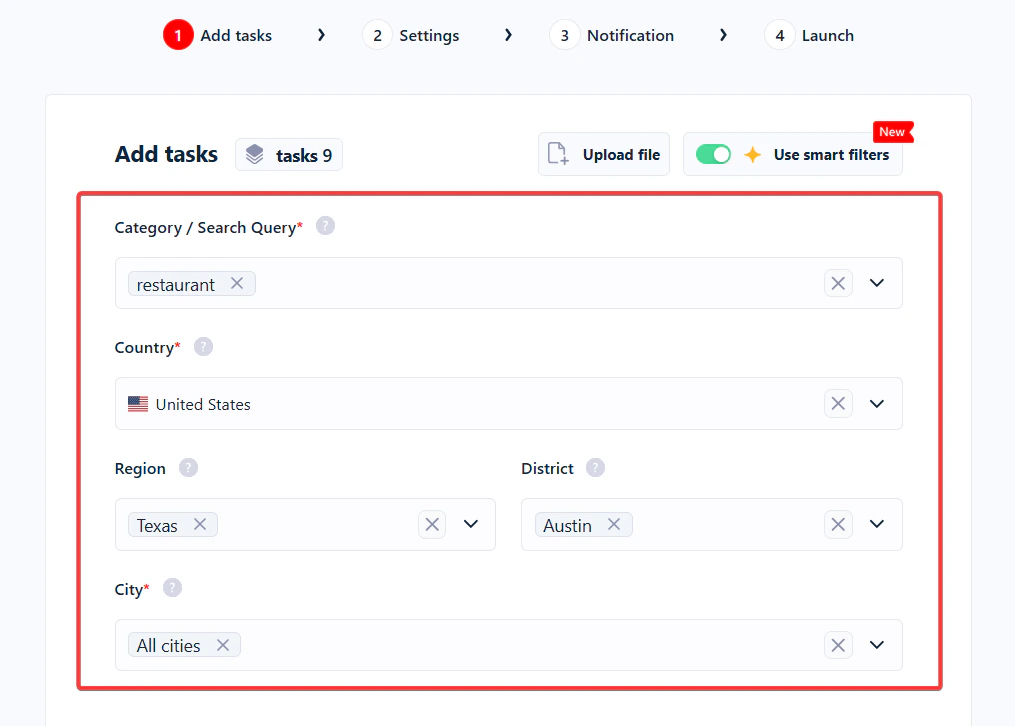Go to step 2 Settings
Viewport: 1015px width, 726px height.
[x=411, y=35]
